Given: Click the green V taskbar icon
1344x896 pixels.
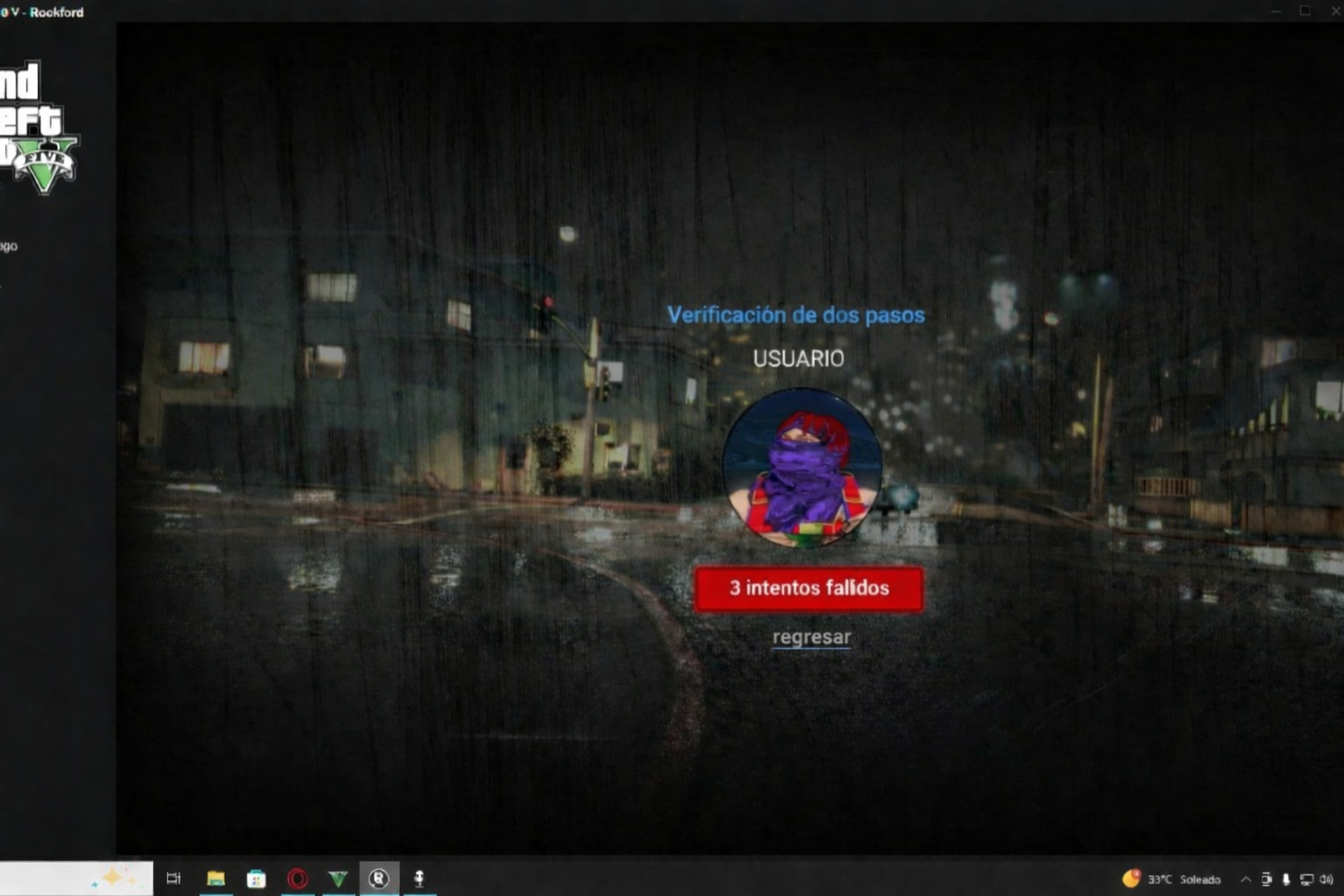Looking at the screenshot, I should tap(338, 878).
